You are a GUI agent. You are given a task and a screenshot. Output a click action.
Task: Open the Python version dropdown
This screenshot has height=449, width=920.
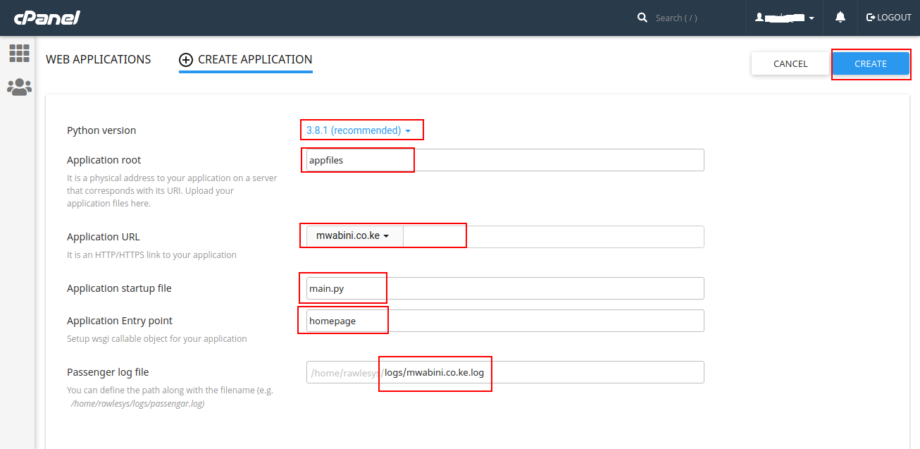click(x=358, y=130)
